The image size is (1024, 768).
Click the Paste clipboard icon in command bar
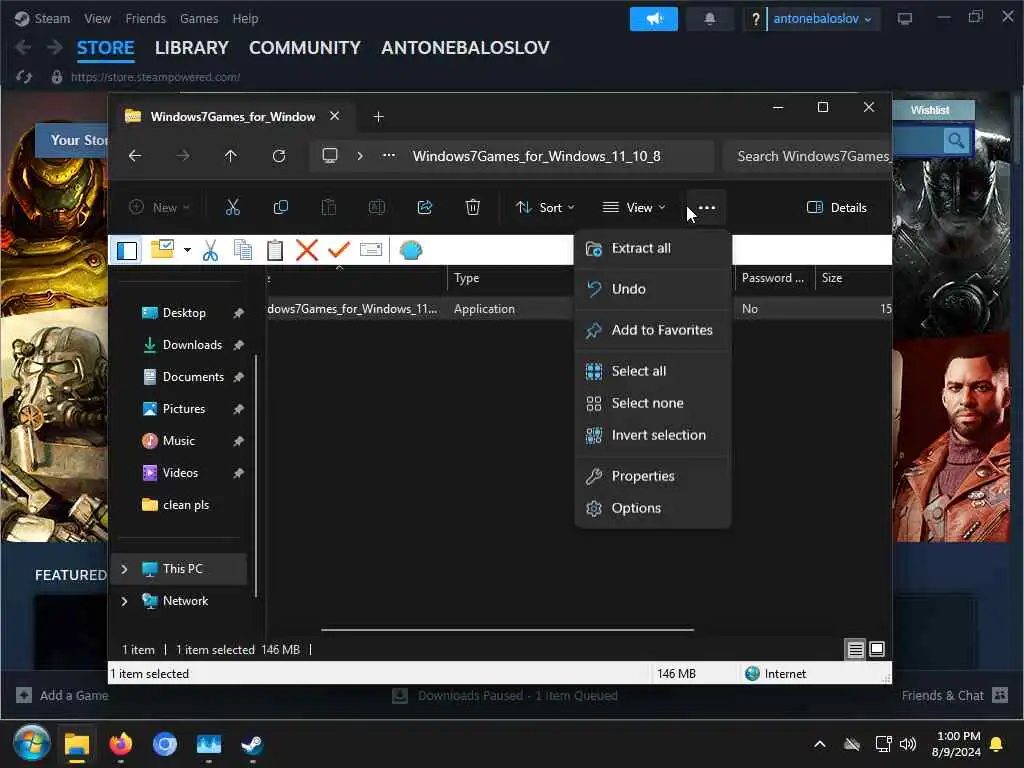point(328,208)
